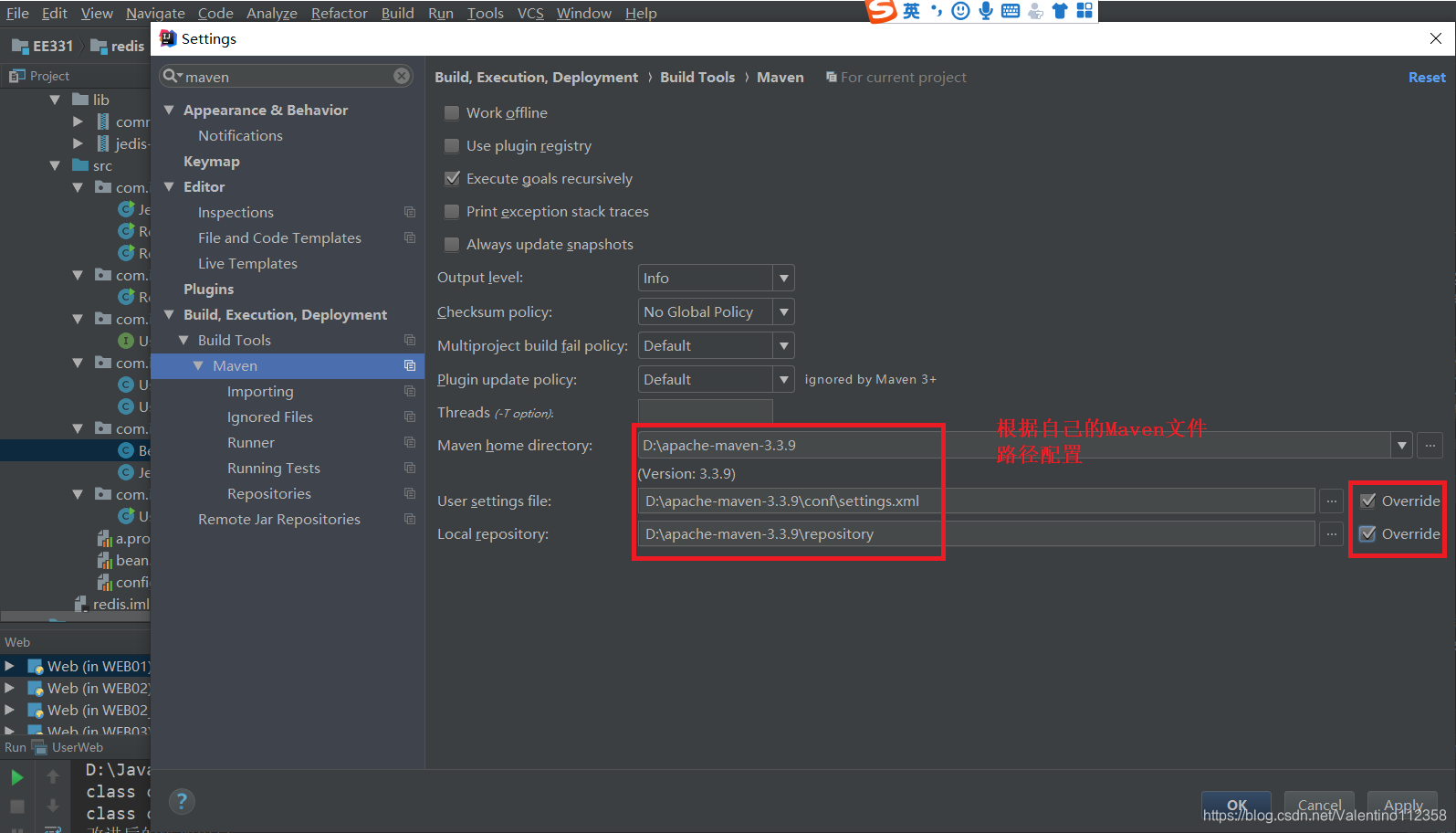Collapse the Editor settings section

pyautogui.click(x=169, y=186)
